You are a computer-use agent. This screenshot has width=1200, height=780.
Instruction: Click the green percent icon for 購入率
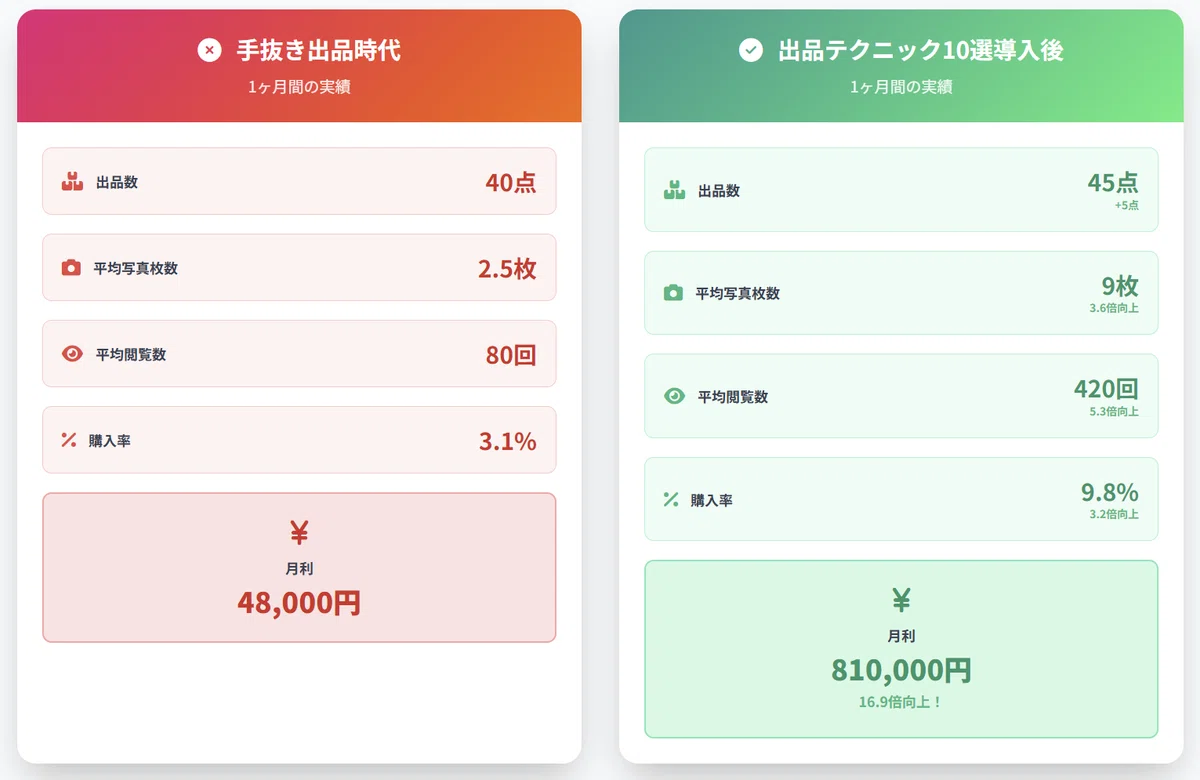(671, 499)
